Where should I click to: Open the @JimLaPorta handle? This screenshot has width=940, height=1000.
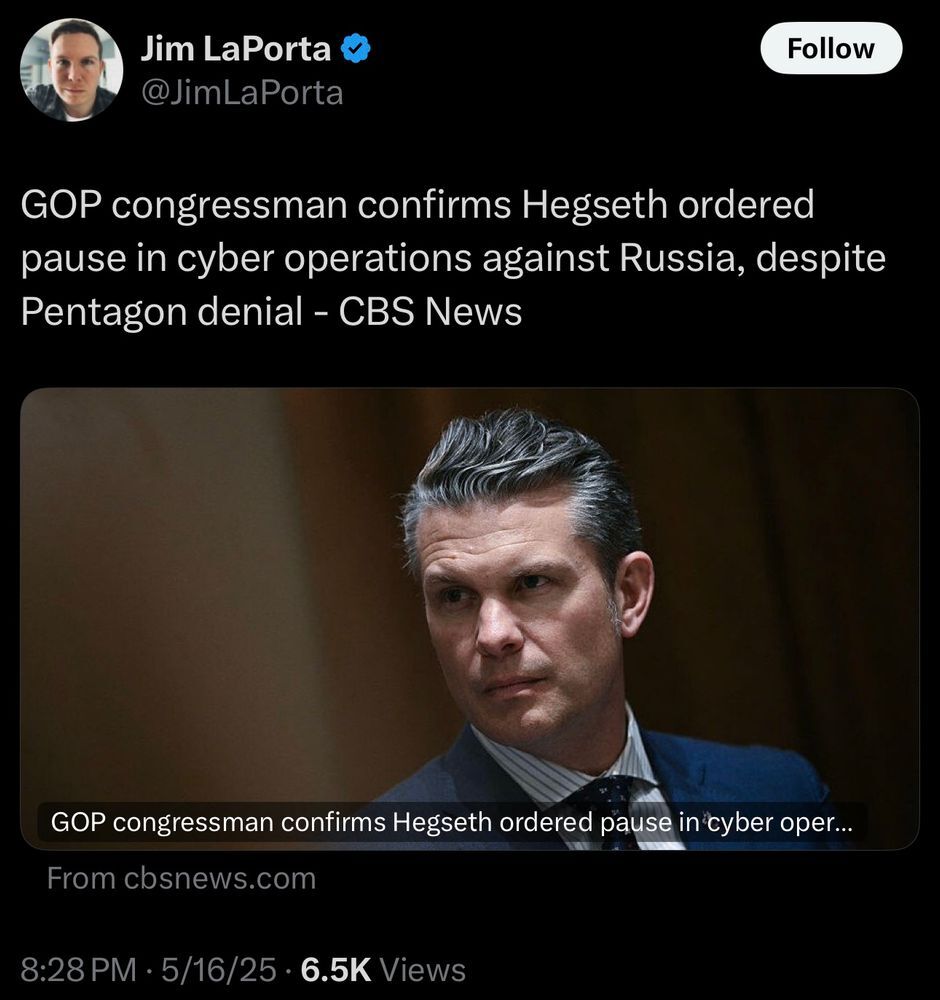point(241,93)
